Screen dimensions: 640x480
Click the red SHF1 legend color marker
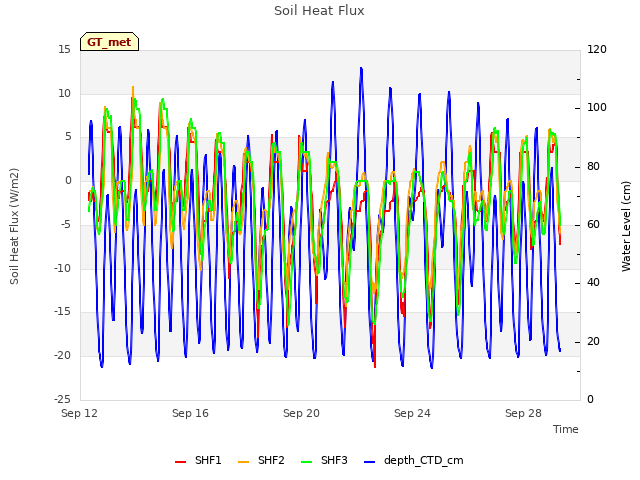click(180, 462)
